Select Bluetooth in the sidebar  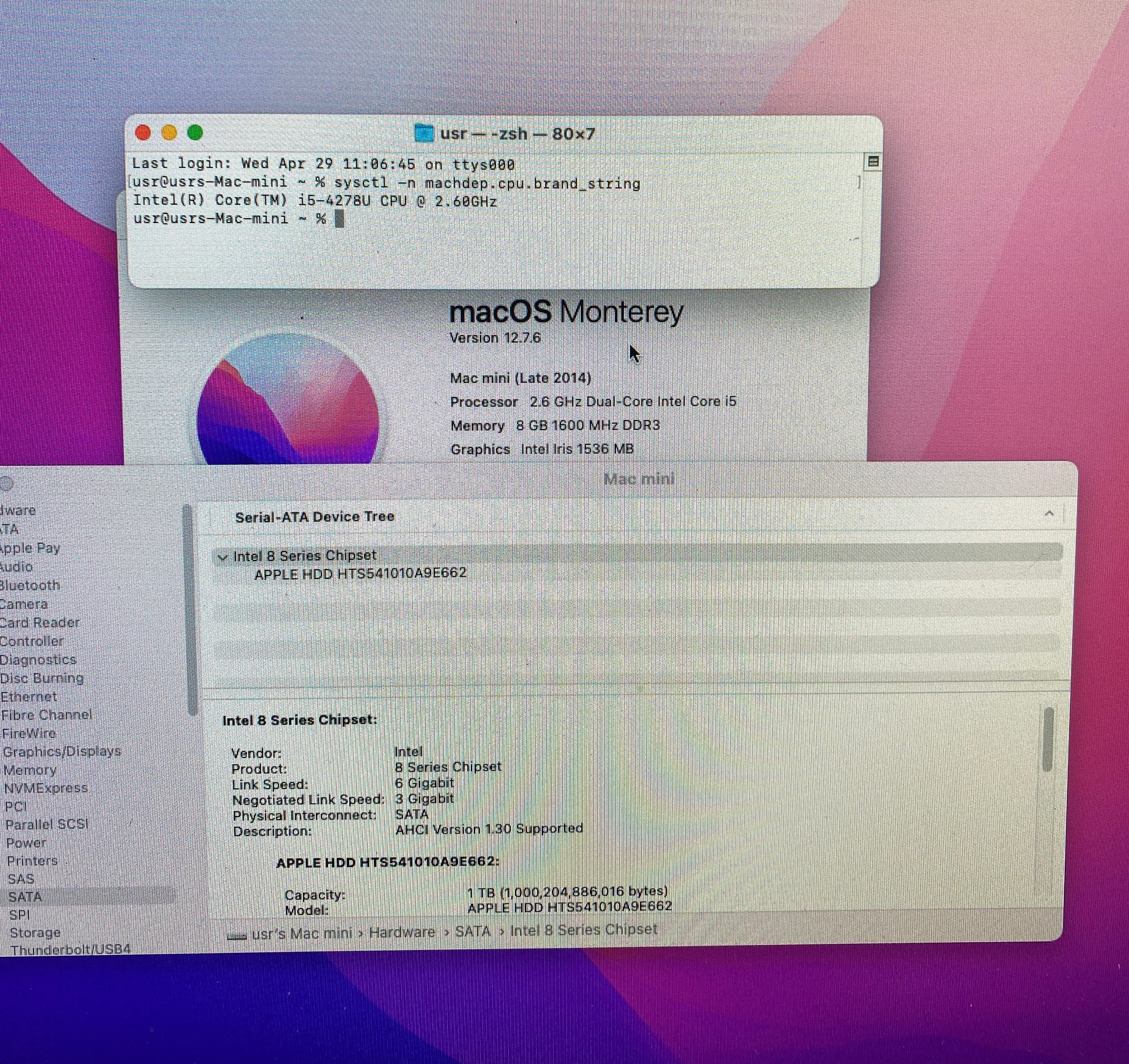click(29, 586)
